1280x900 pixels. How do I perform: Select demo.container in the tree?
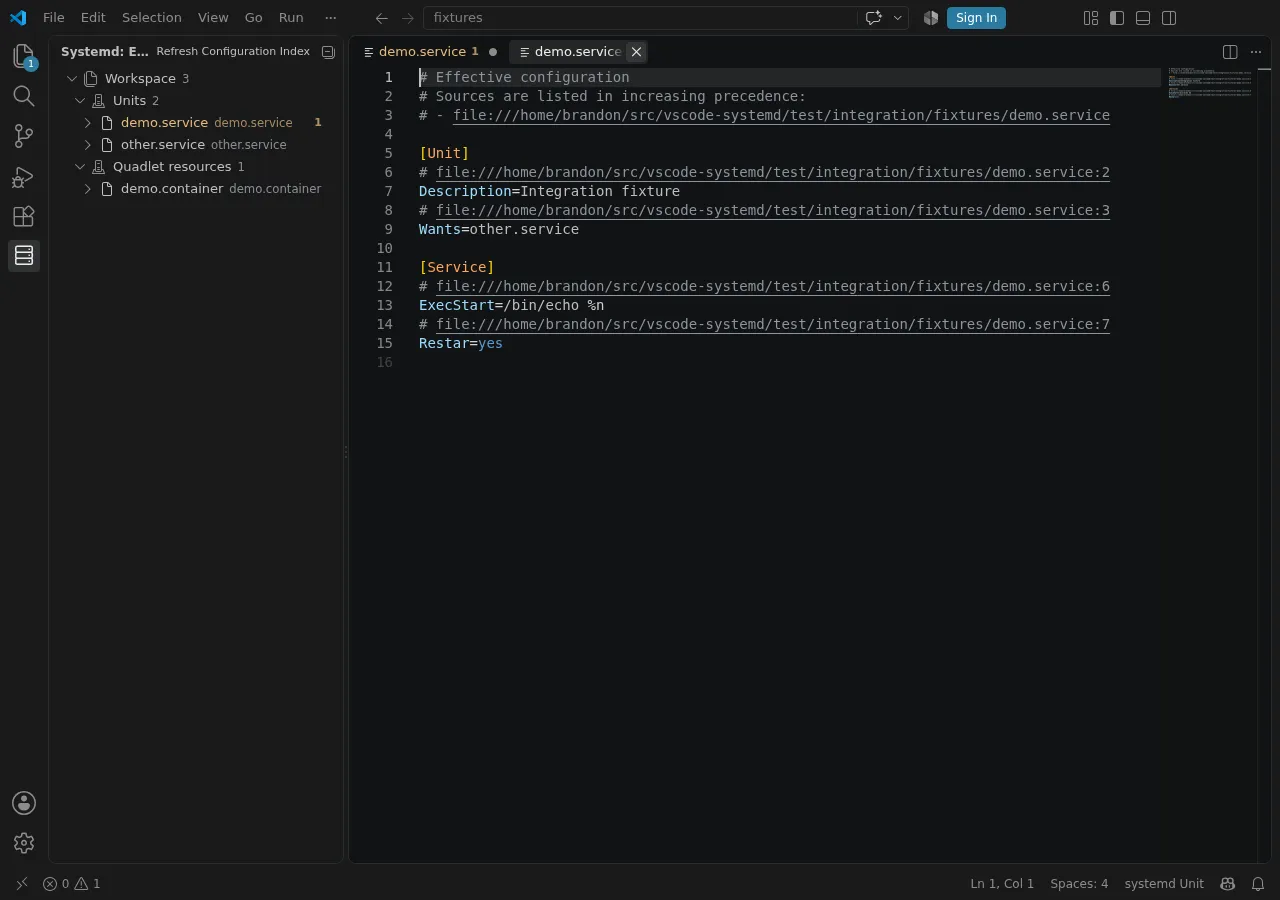(195, 188)
